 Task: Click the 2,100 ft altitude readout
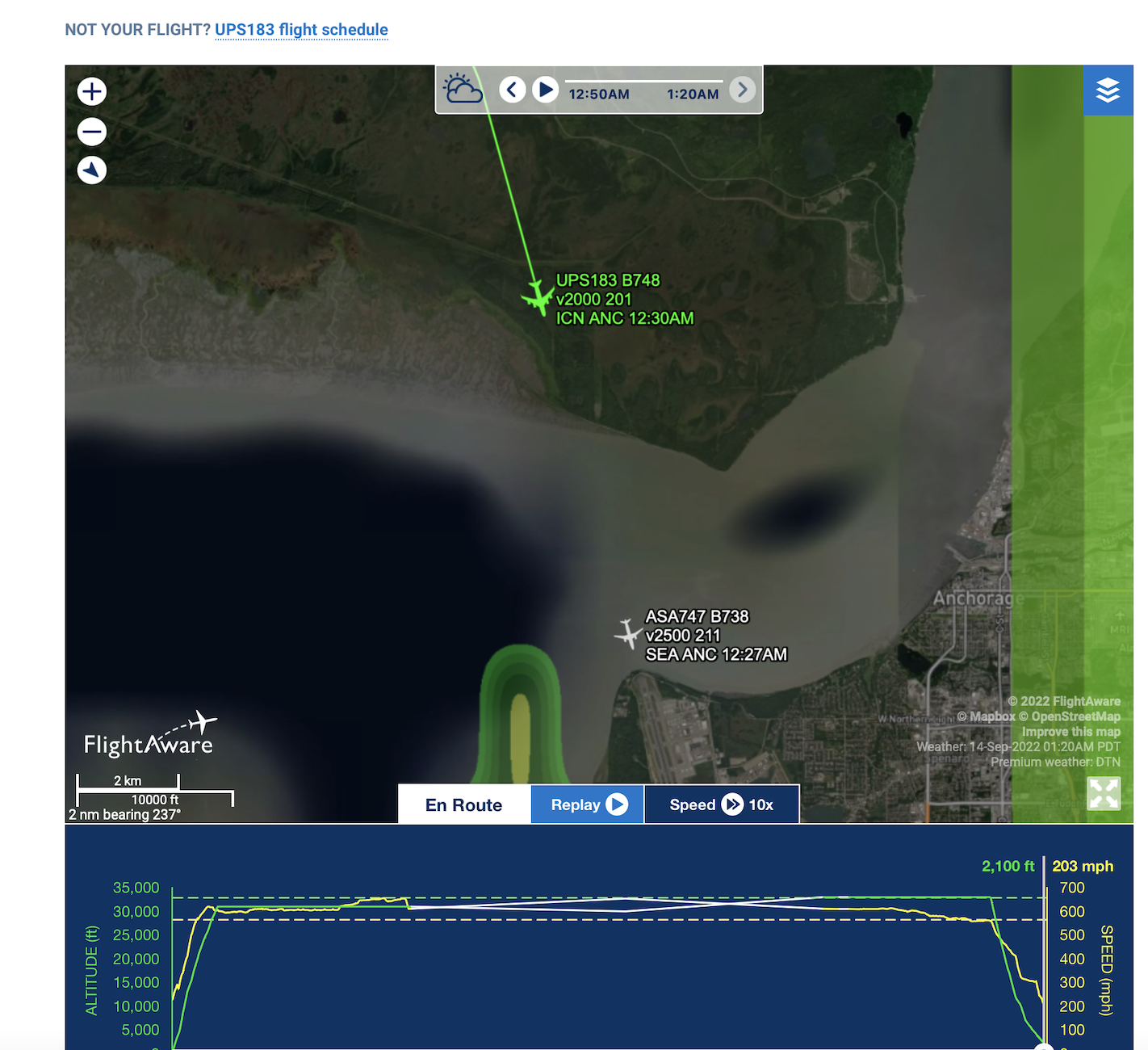[x=1008, y=866]
